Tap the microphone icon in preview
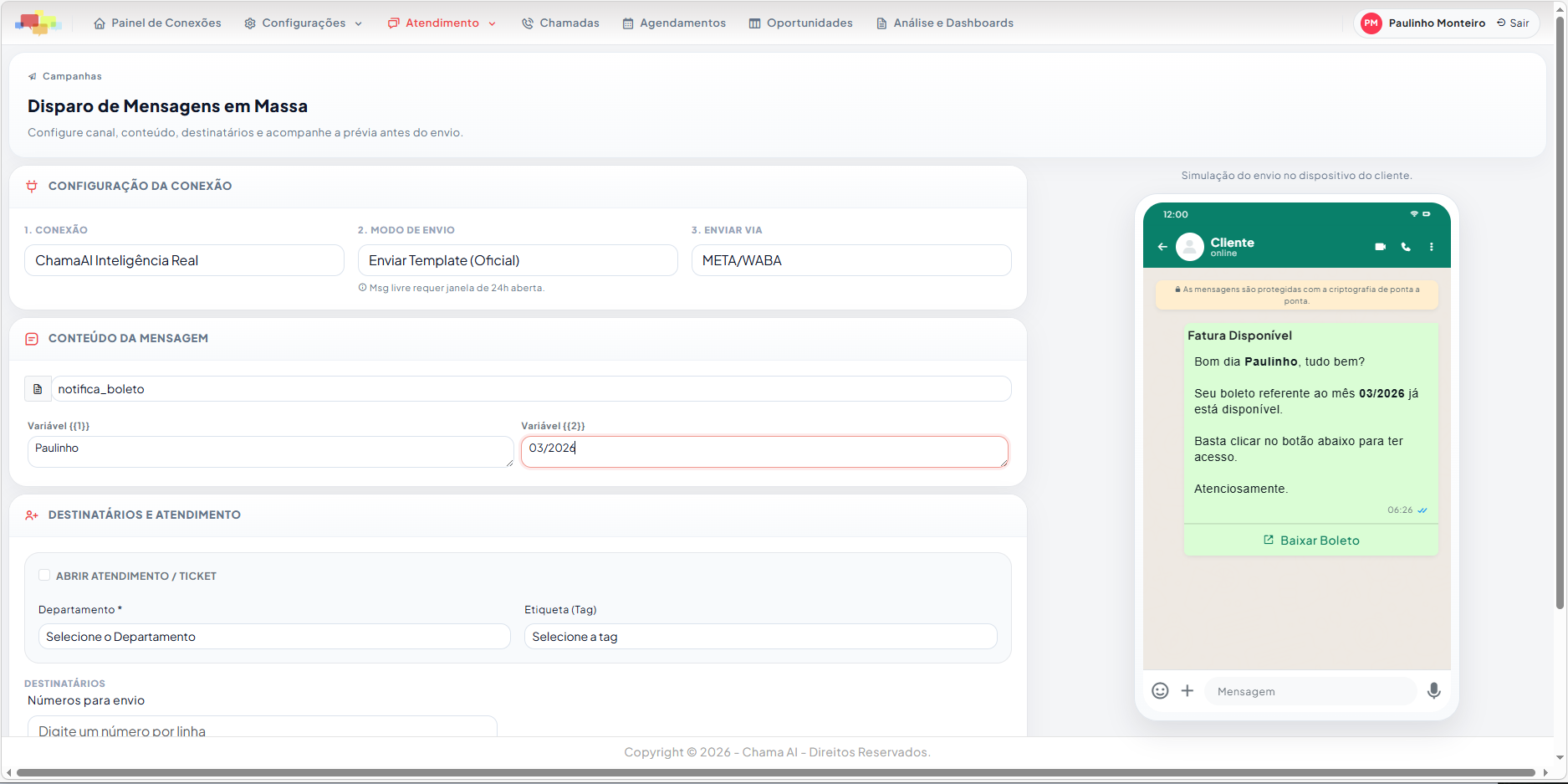 1433,690
